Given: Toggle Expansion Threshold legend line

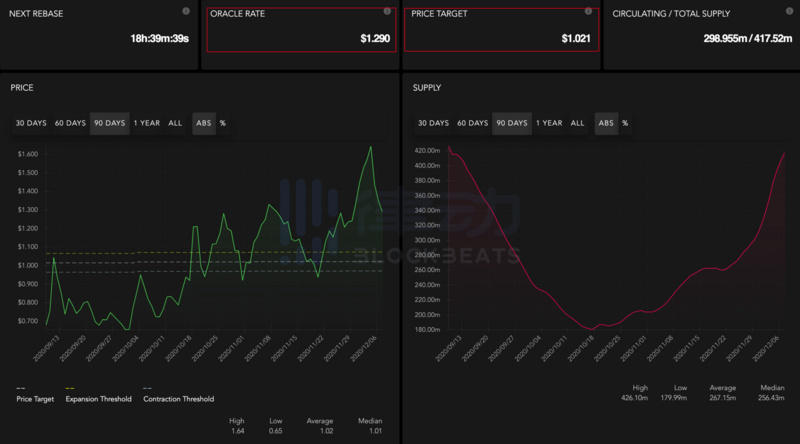Looking at the screenshot, I should click(98, 399).
